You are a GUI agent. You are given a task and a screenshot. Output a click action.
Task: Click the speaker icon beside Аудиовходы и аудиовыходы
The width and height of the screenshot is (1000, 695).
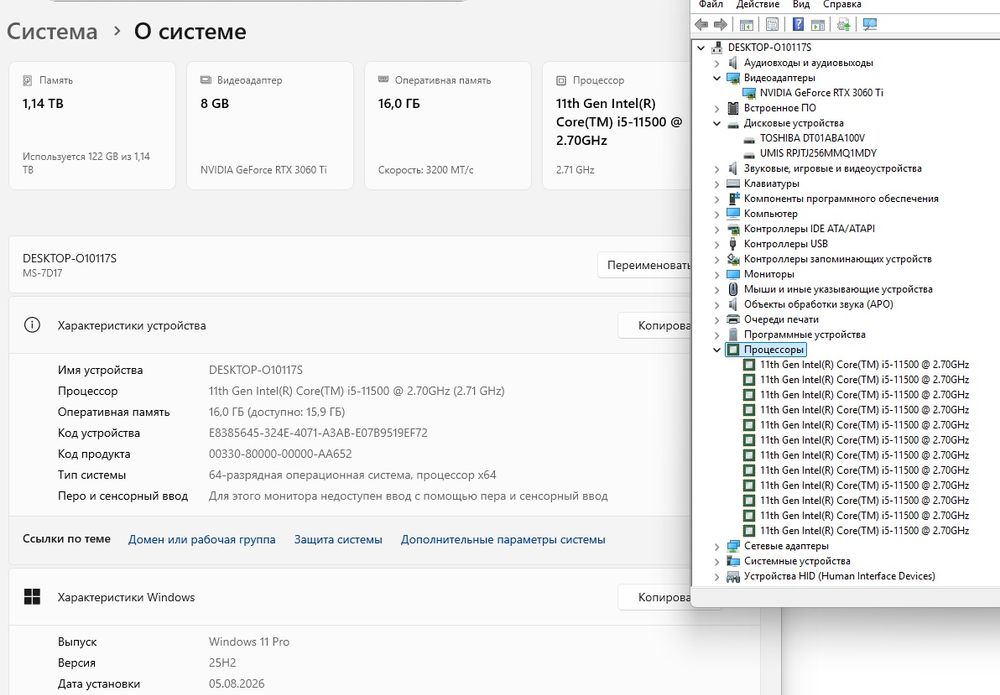click(733, 62)
